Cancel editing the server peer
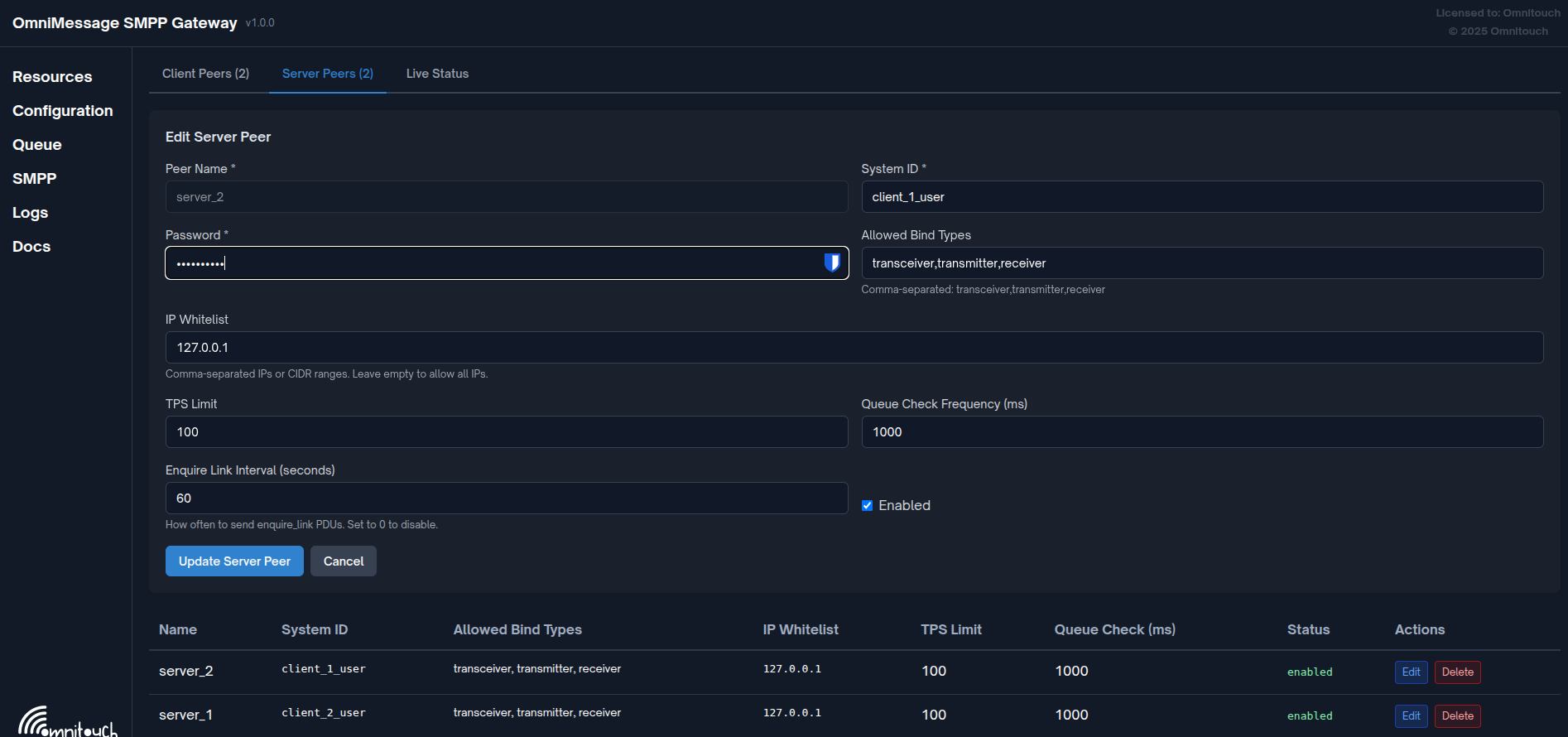Image resolution: width=1568 pixels, height=737 pixels. click(344, 561)
